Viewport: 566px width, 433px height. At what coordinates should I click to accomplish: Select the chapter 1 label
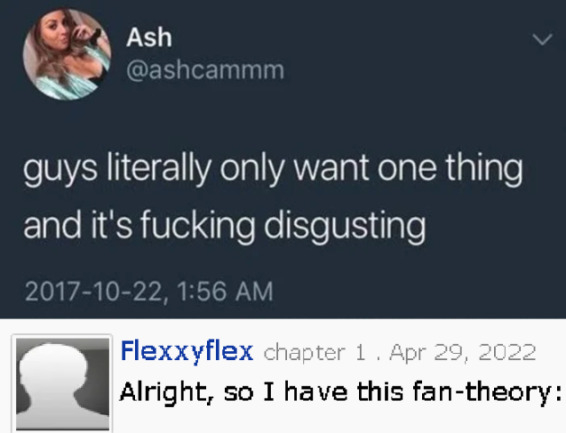pos(314,353)
